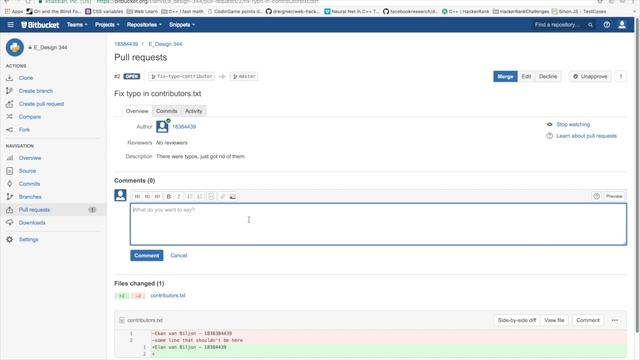640x360 pixels.
Task: Cancel the comment
Action: [x=178, y=256]
